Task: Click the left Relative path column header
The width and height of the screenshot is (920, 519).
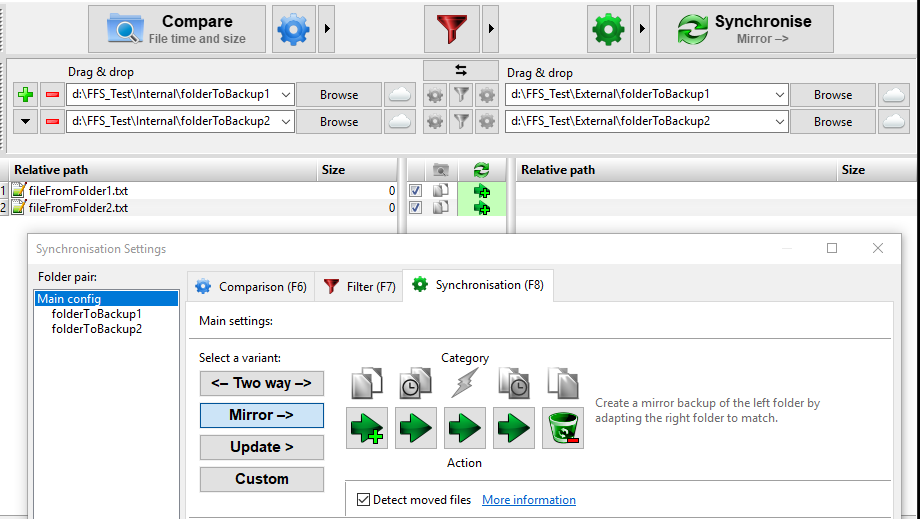Action: coord(163,170)
